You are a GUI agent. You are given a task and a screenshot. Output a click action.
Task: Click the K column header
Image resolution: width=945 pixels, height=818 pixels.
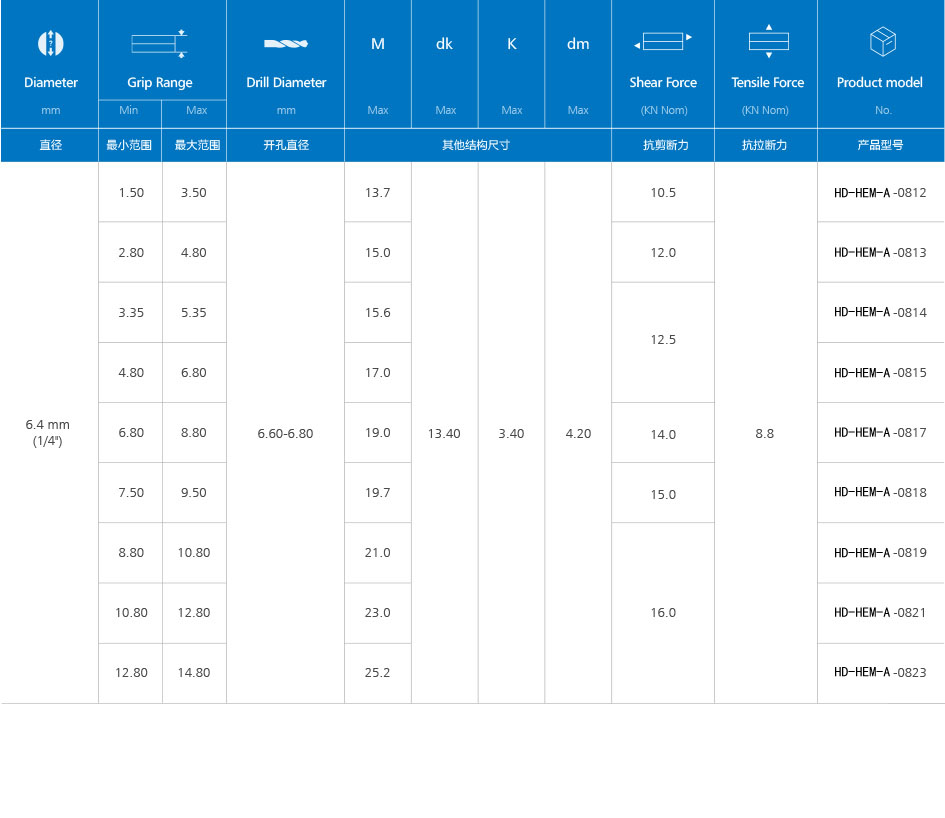coord(511,44)
